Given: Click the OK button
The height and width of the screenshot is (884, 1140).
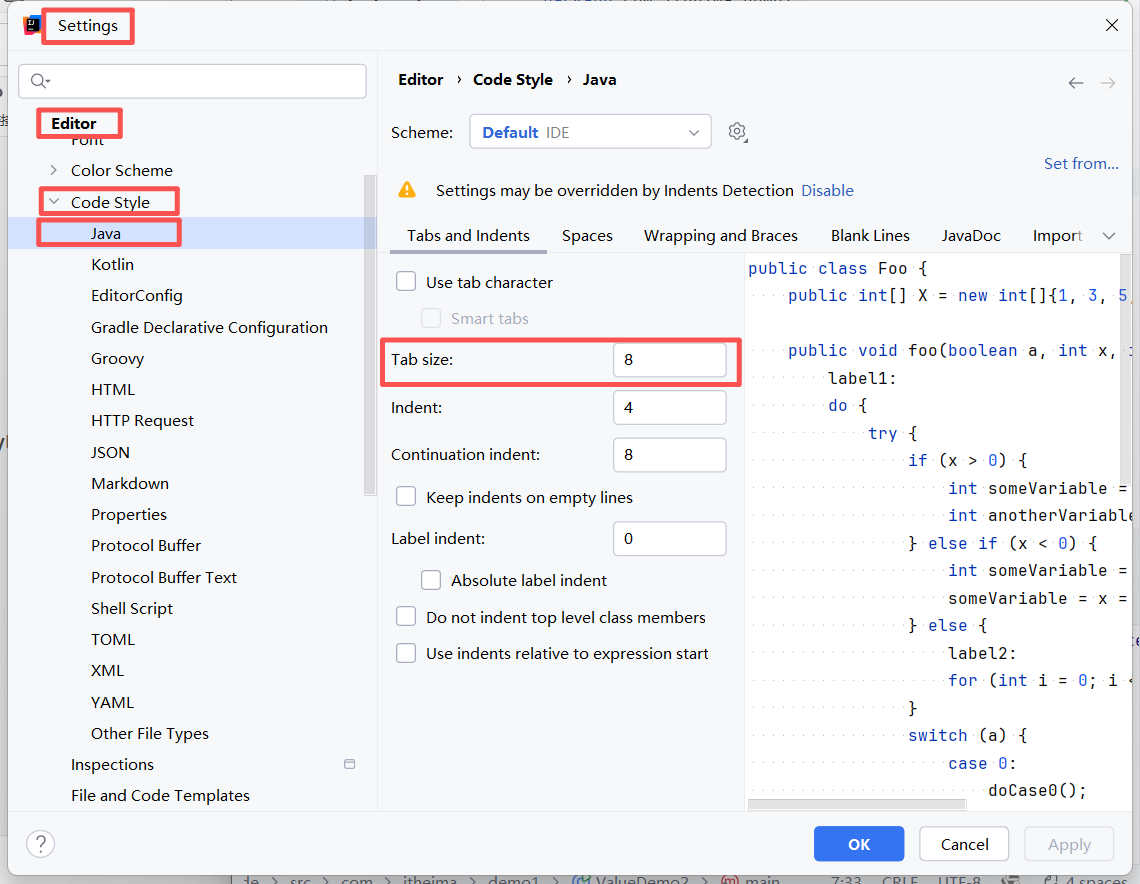Looking at the screenshot, I should 859,844.
